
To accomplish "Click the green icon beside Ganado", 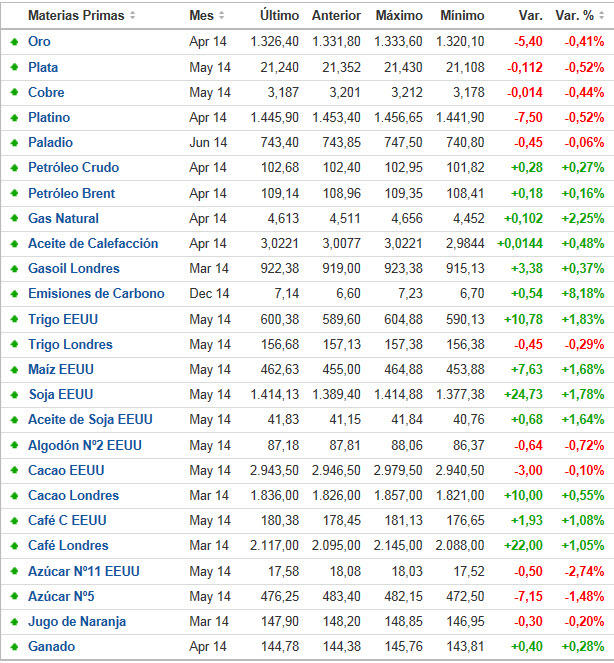I will coord(14,646).
